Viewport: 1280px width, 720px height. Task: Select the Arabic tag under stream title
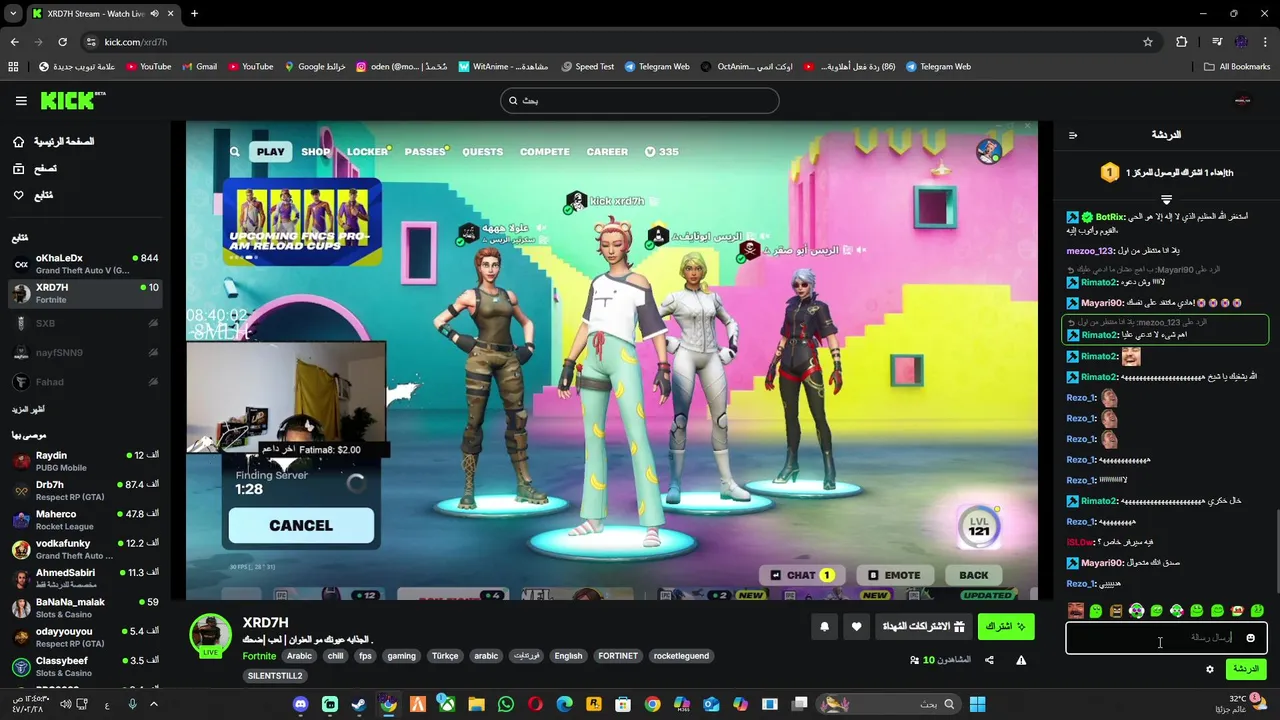click(x=300, y=656)
